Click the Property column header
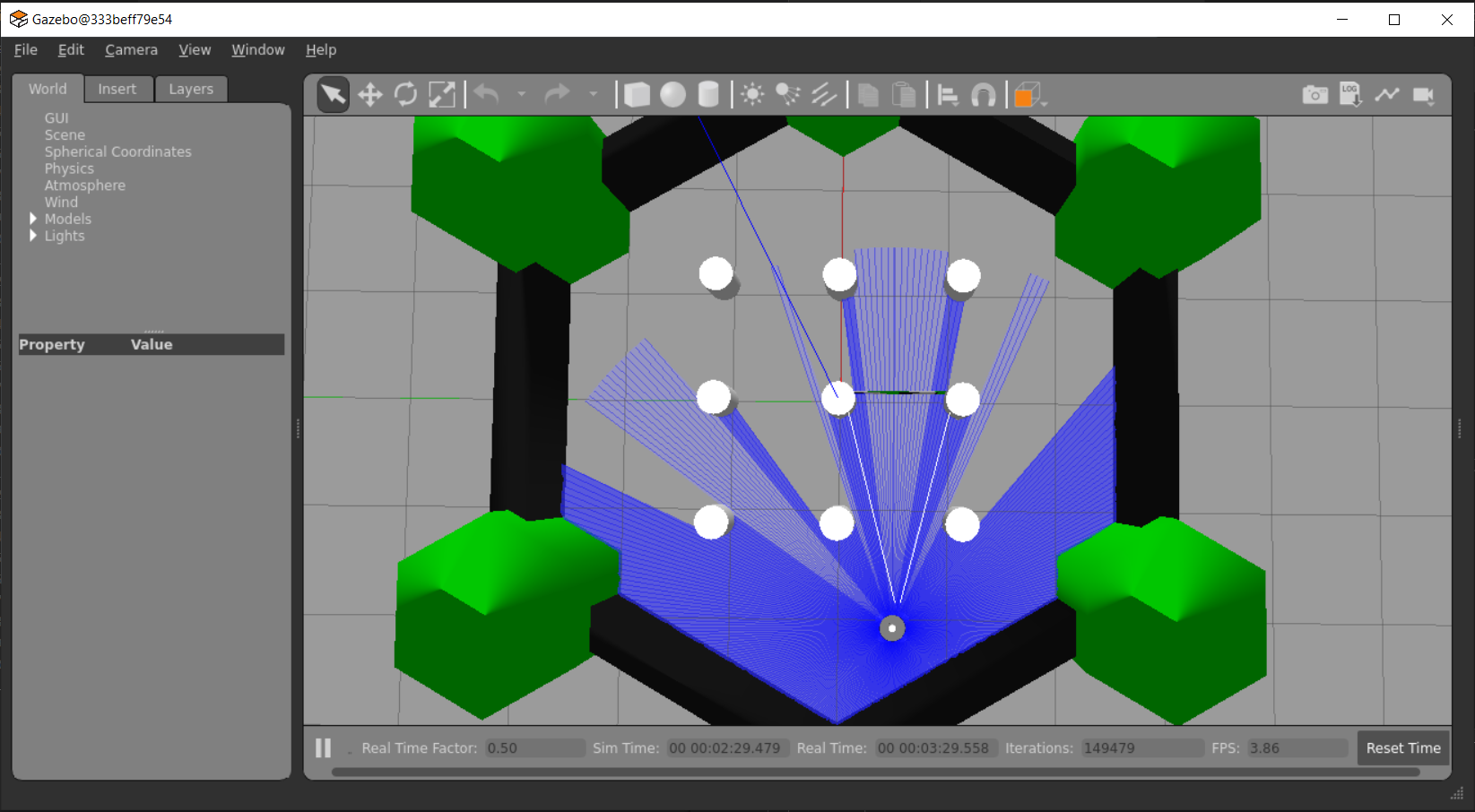Screen dimensions: 1475x812 tap(52, 344)
